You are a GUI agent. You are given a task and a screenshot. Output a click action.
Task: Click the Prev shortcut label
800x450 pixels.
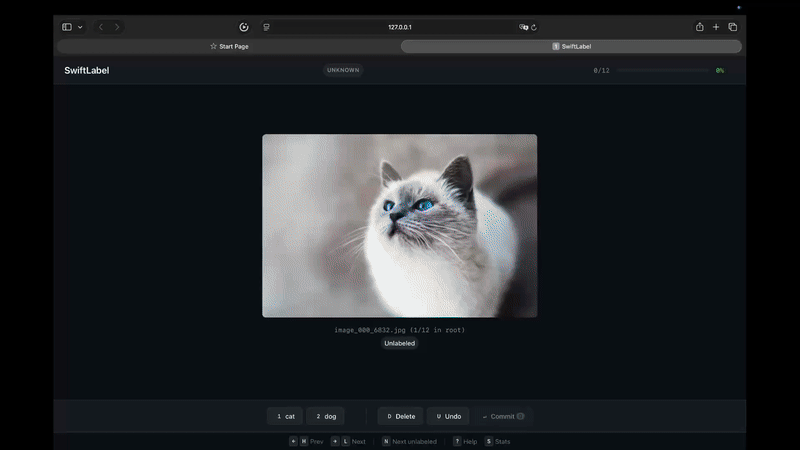(316, 441)
